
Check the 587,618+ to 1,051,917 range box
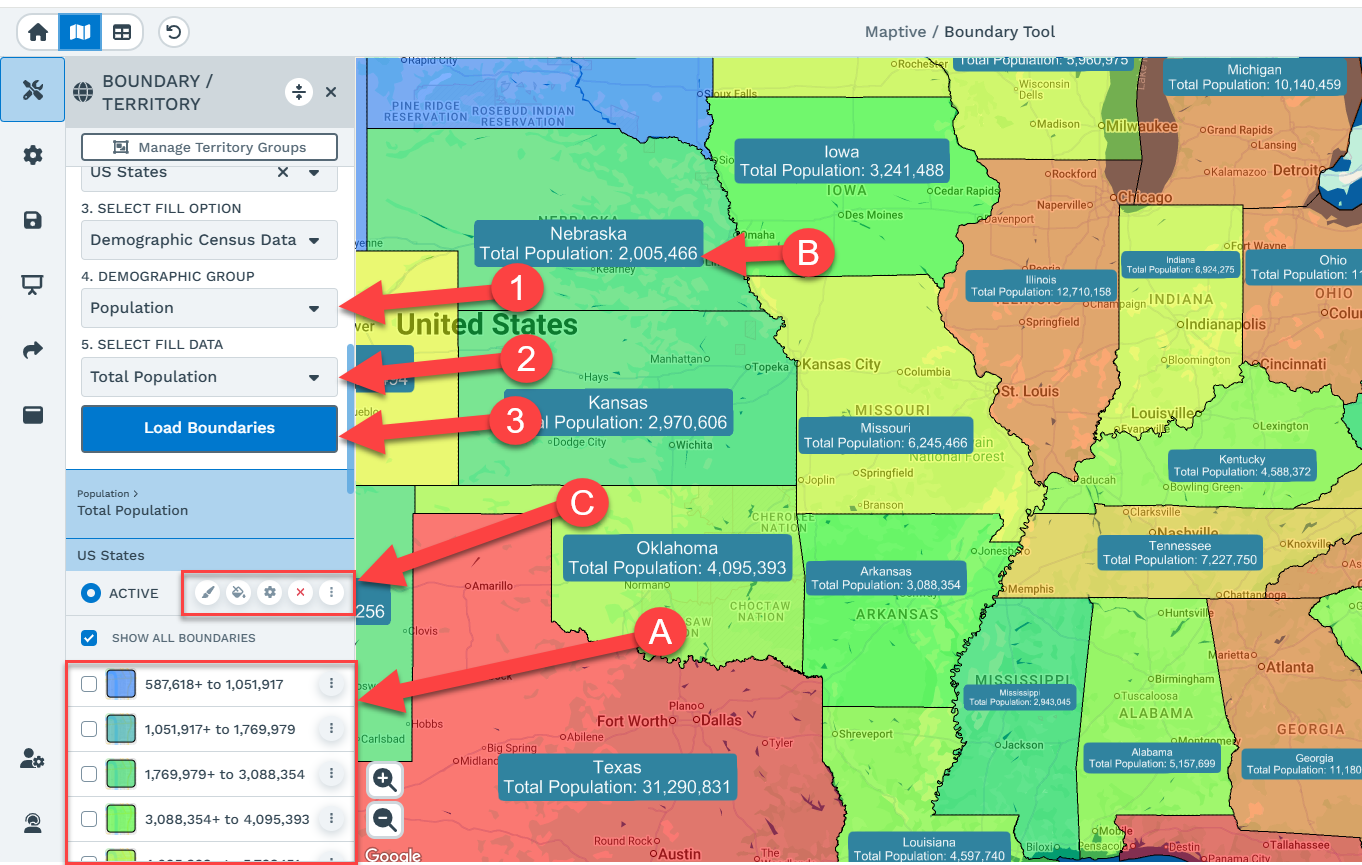coord(89,684)
